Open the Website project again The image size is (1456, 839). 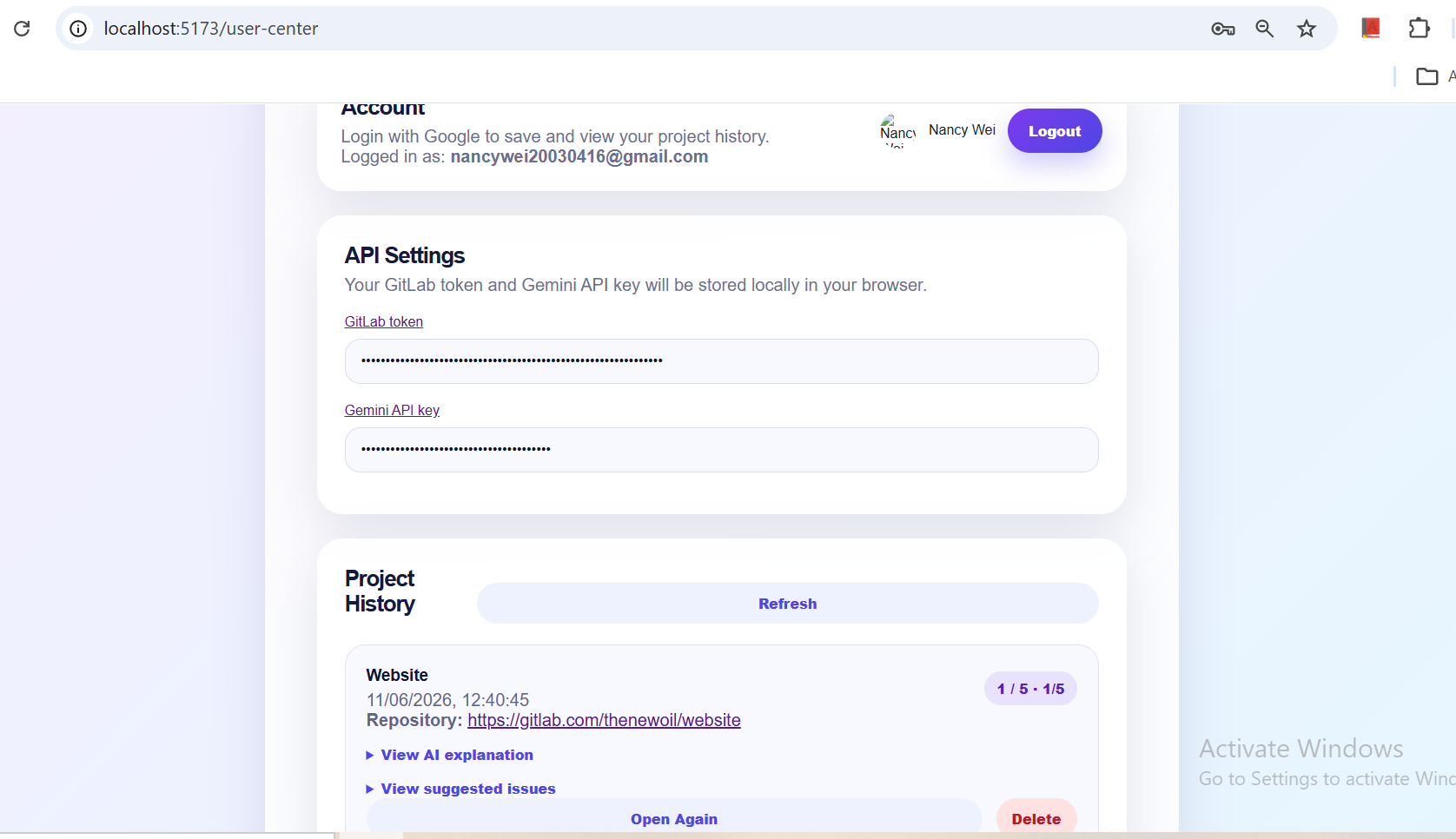(674, 819)
